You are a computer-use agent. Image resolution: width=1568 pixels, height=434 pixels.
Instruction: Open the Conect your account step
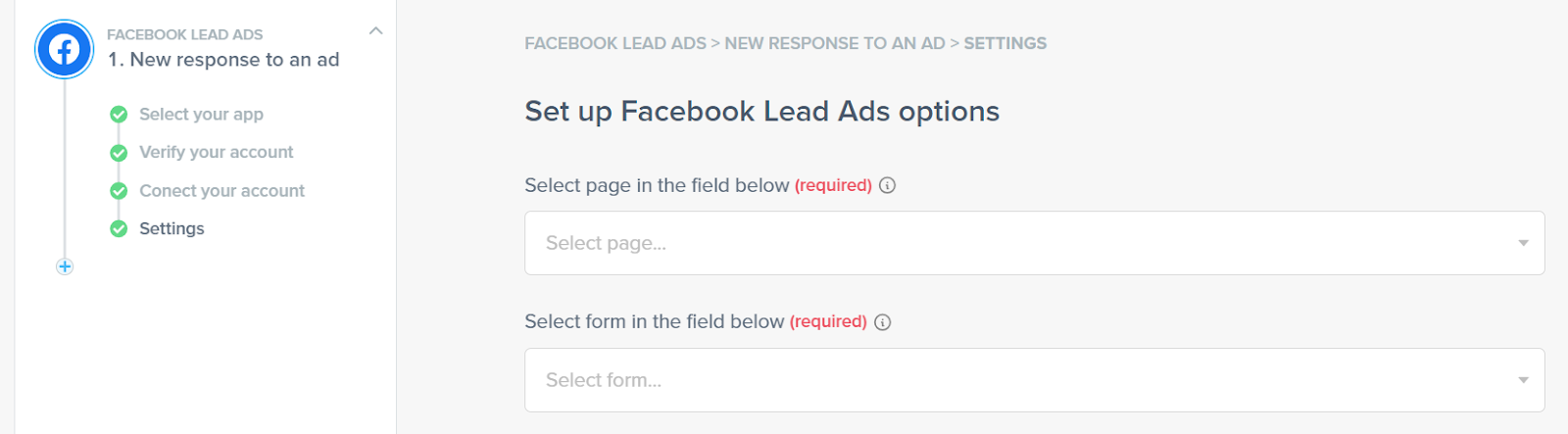pos(221,191)
